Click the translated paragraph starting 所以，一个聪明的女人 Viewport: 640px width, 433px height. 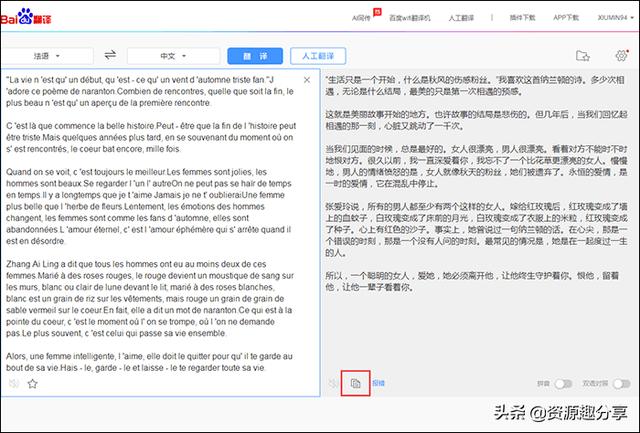coord(472,281)
